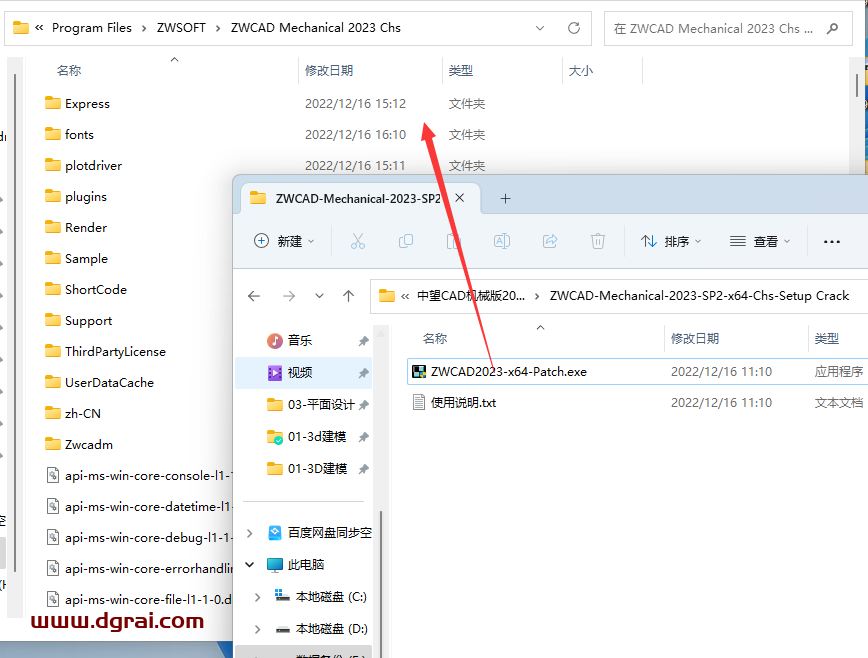The height and width of the screenshot is (658, 868).
Task: Sort front window by 名称 column
Action: point(435,339)
